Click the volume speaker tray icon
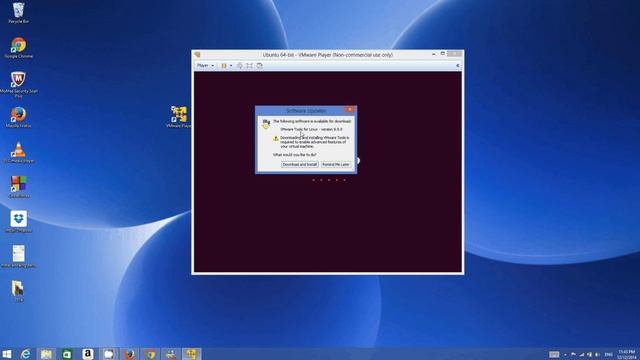Screen dimensions: 640x360 click(x=598, y=354)
